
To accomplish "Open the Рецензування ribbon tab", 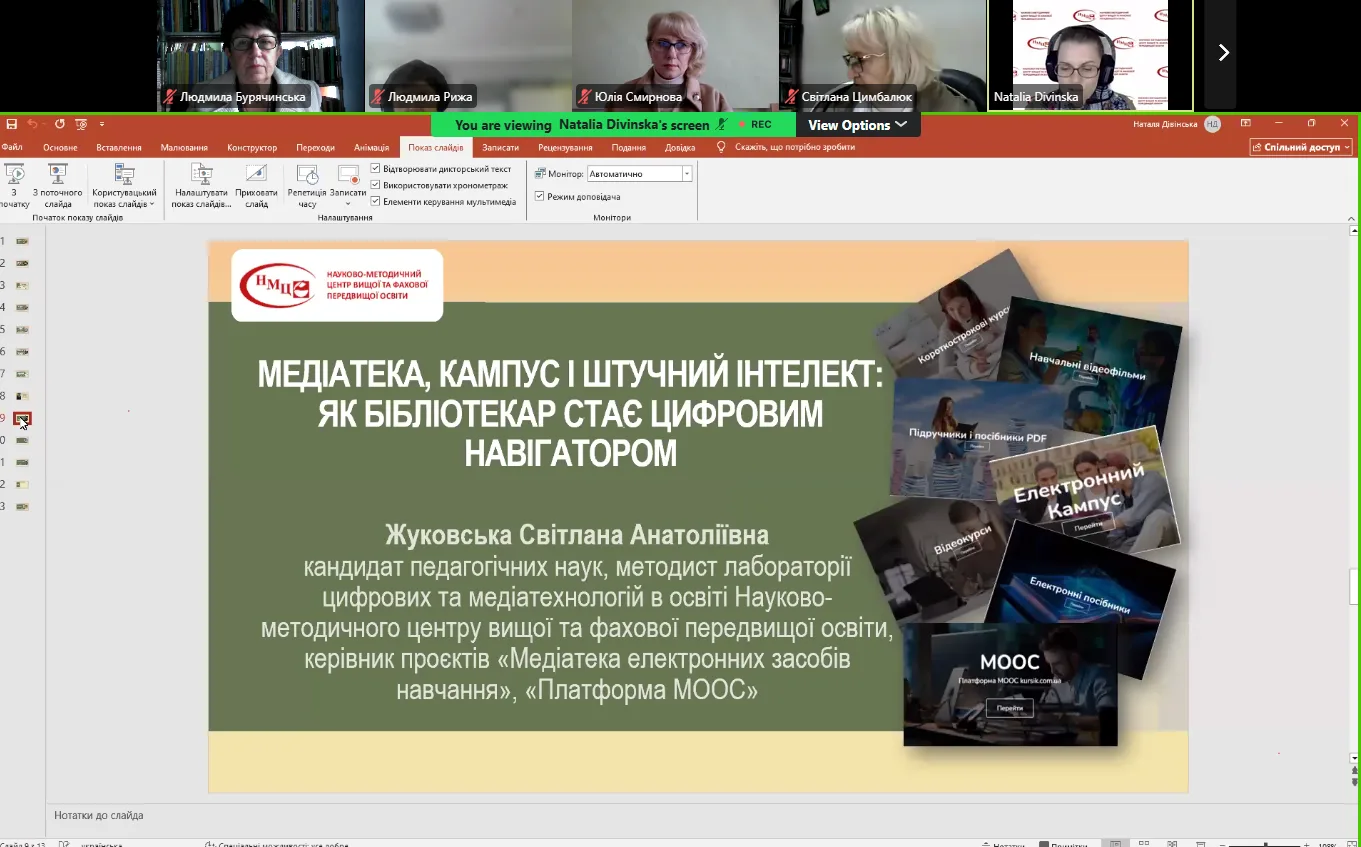I will tap(565, 148).
